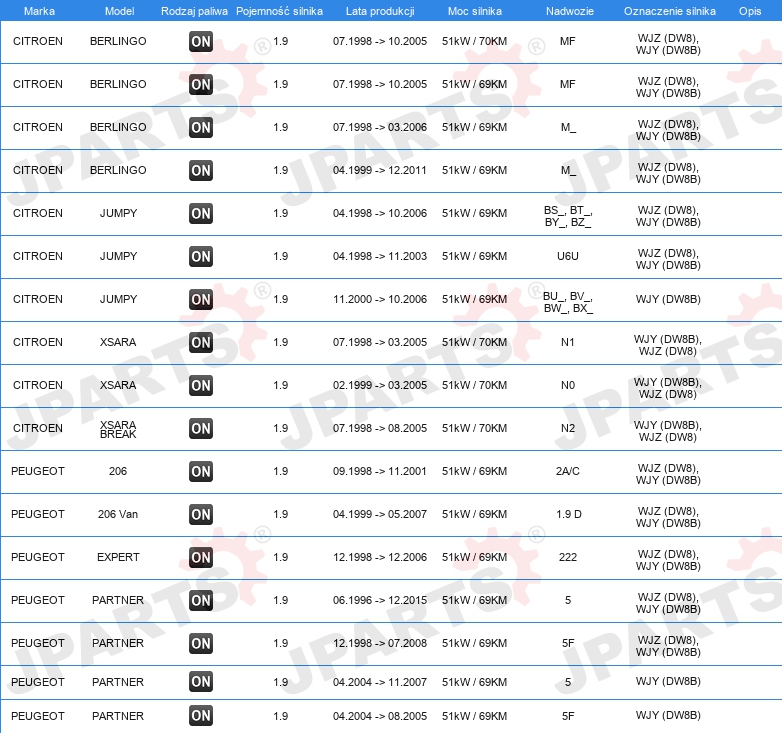Click CITROEN brand cell in Jumpy U6U row
The image size is (782, 733).
(38, 256)
